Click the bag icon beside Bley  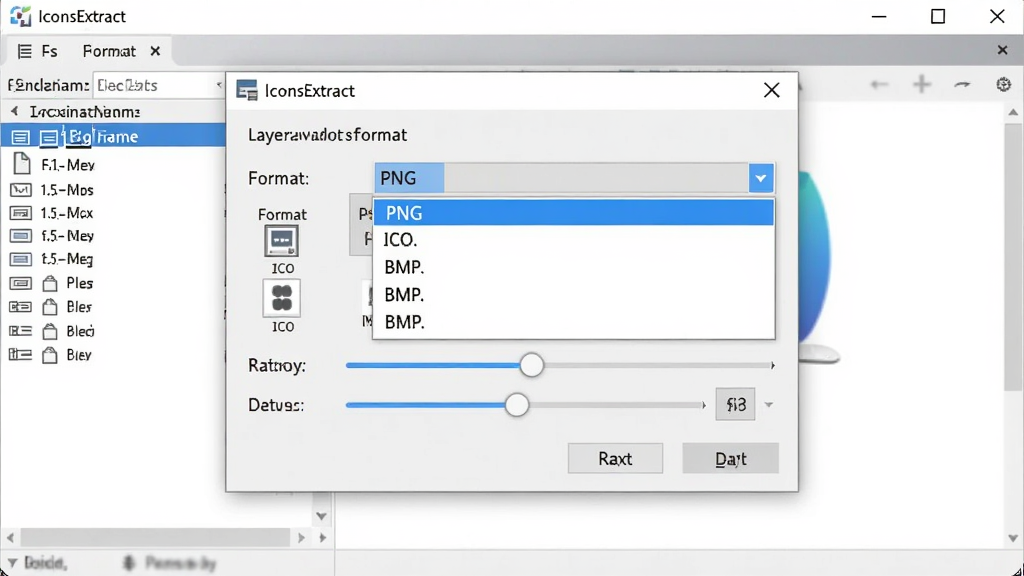pos(50,355)
